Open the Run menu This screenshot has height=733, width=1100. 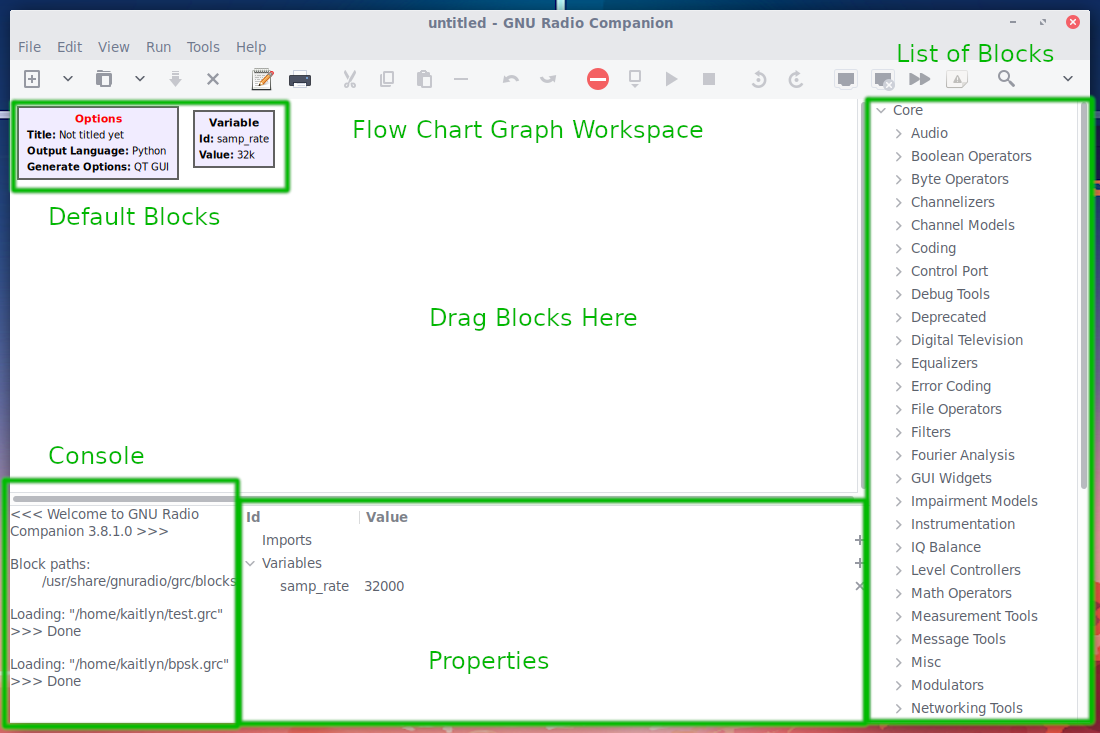pos(158,47)
